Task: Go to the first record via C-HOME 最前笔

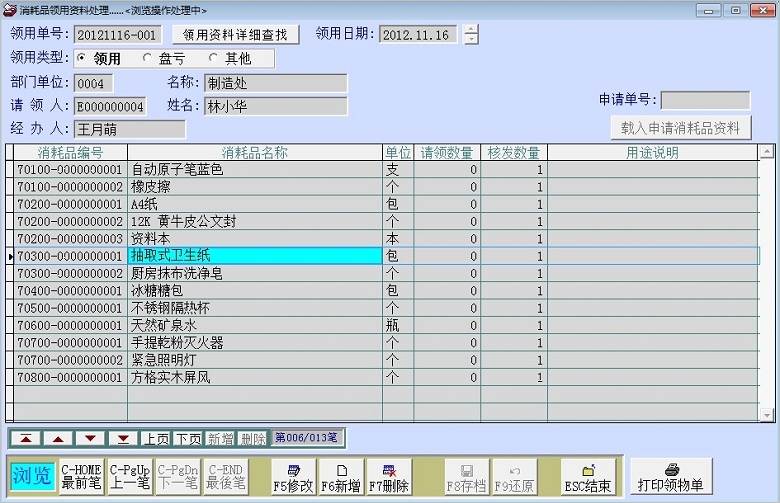Action: (81, 477)
